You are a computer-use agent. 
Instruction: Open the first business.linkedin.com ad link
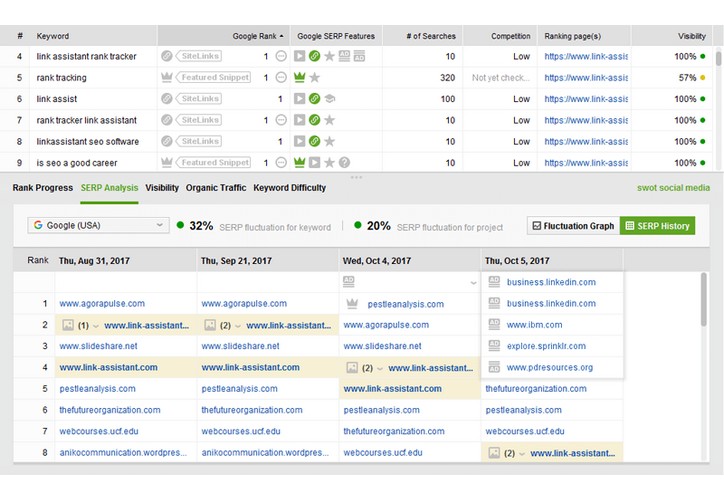point(551,282)
